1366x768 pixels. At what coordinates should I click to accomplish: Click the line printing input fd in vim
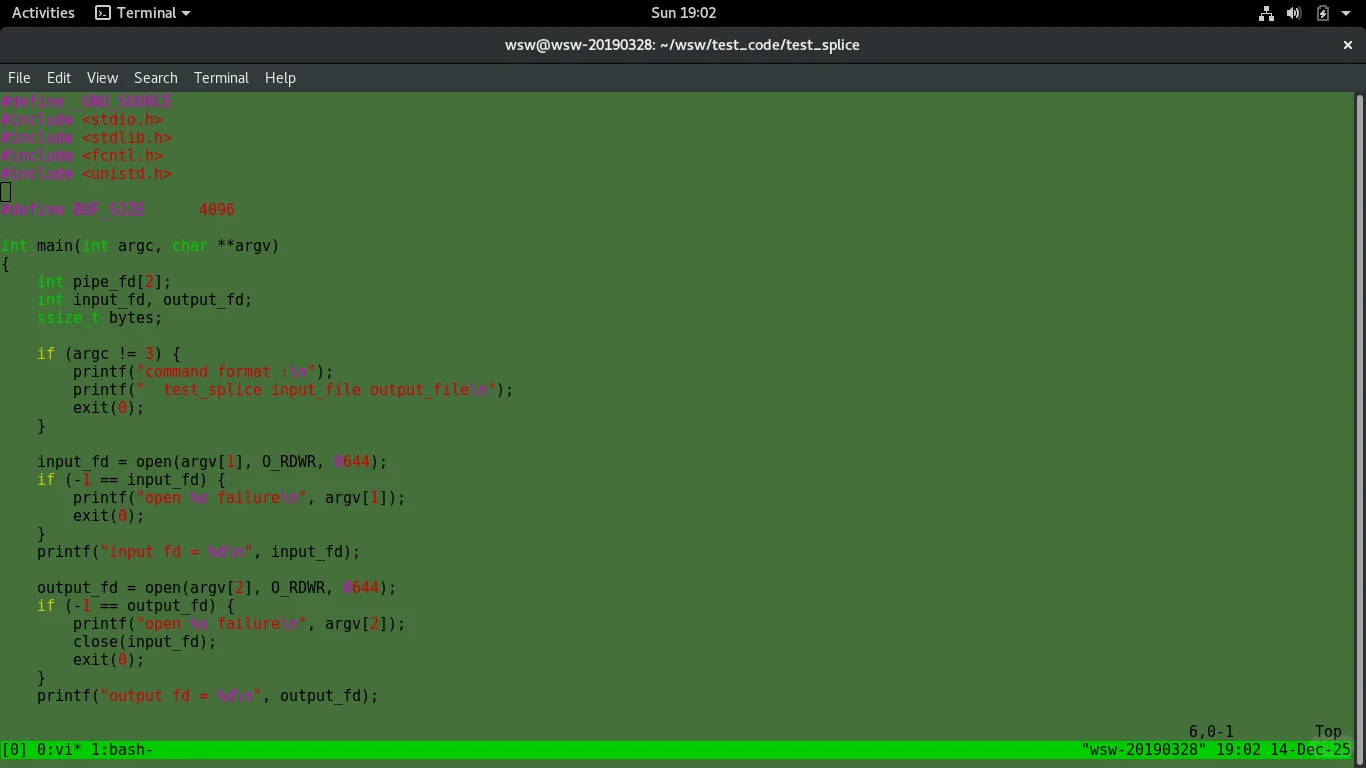coord(199,551)
